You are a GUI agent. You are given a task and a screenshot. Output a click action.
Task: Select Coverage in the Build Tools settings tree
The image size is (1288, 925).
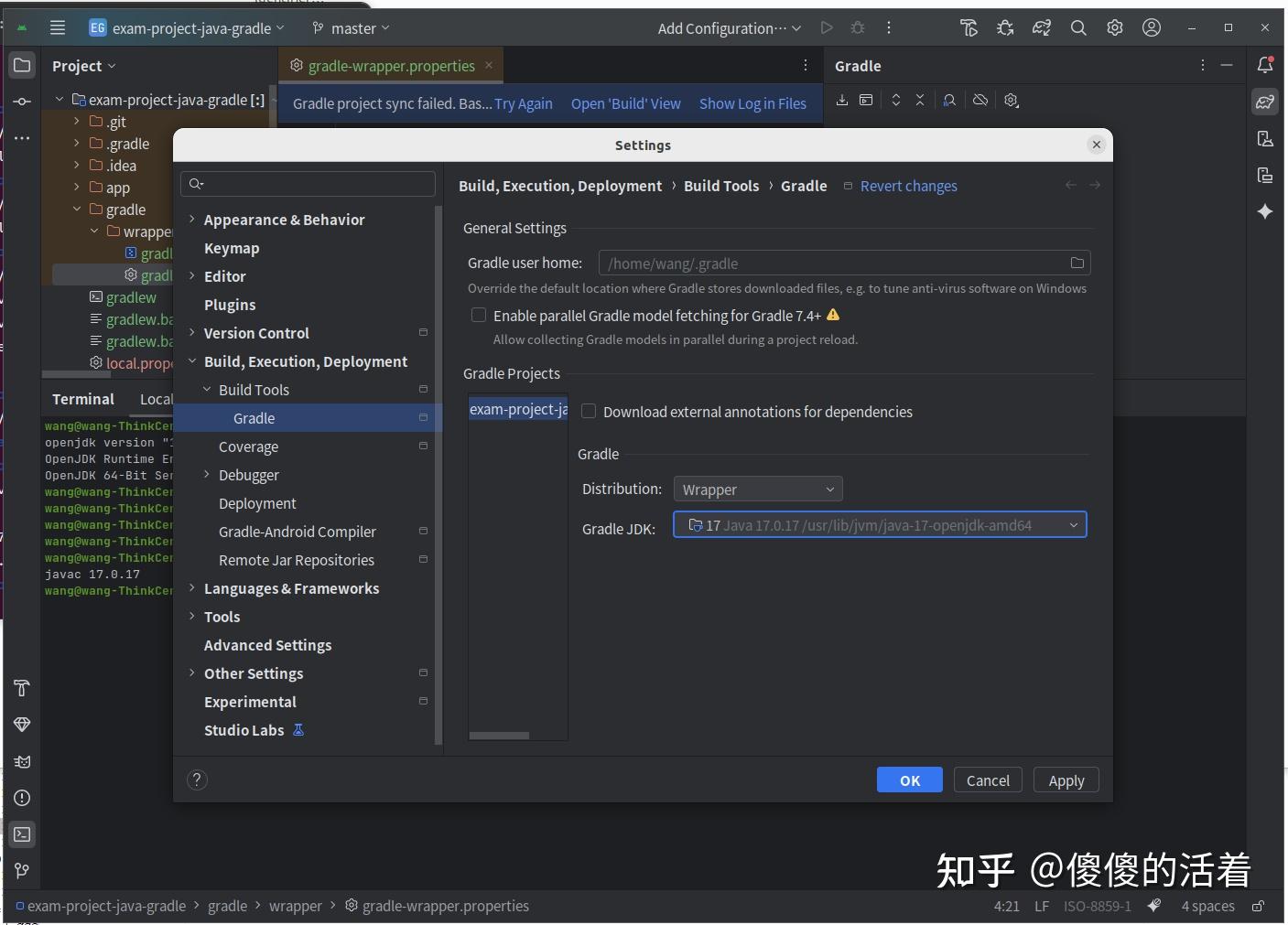pos(248,446)
